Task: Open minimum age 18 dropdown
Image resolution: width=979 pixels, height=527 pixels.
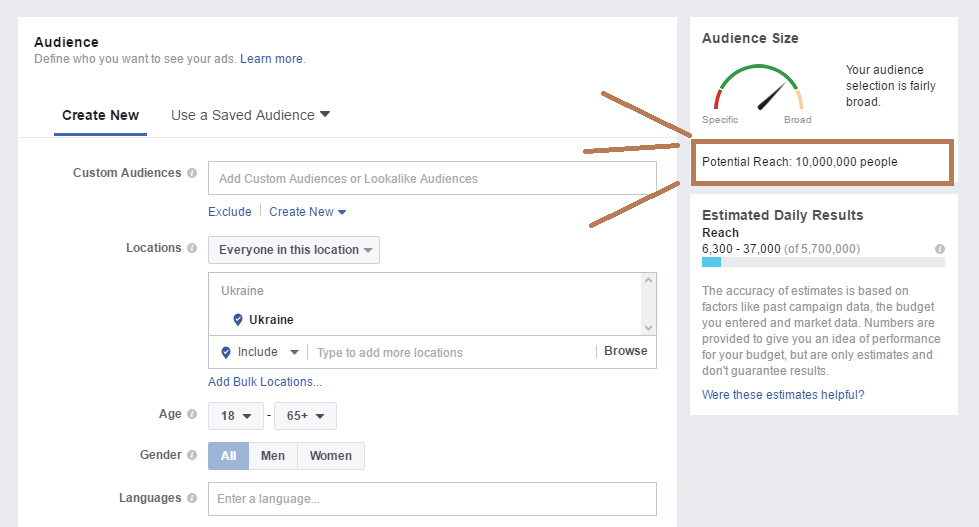Action: pyautogui.click(x=236, y=416)
